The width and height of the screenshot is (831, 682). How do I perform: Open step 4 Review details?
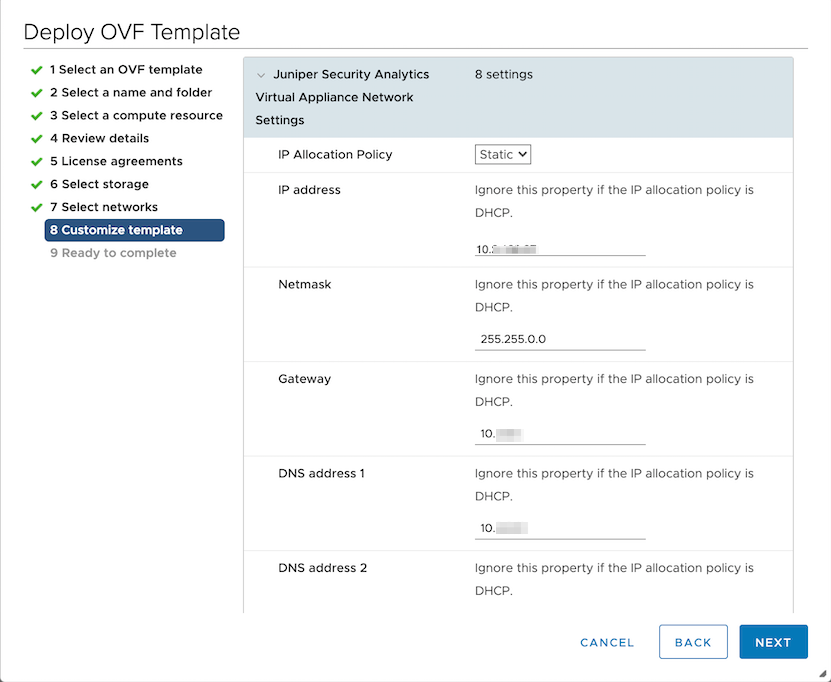coord(99,139)
